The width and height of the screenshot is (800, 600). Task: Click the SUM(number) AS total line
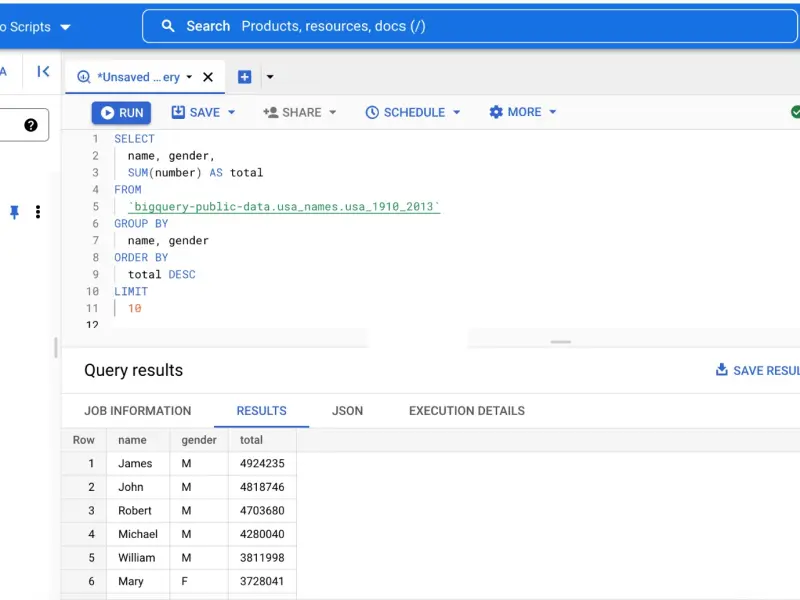click(x=195, y=172)
